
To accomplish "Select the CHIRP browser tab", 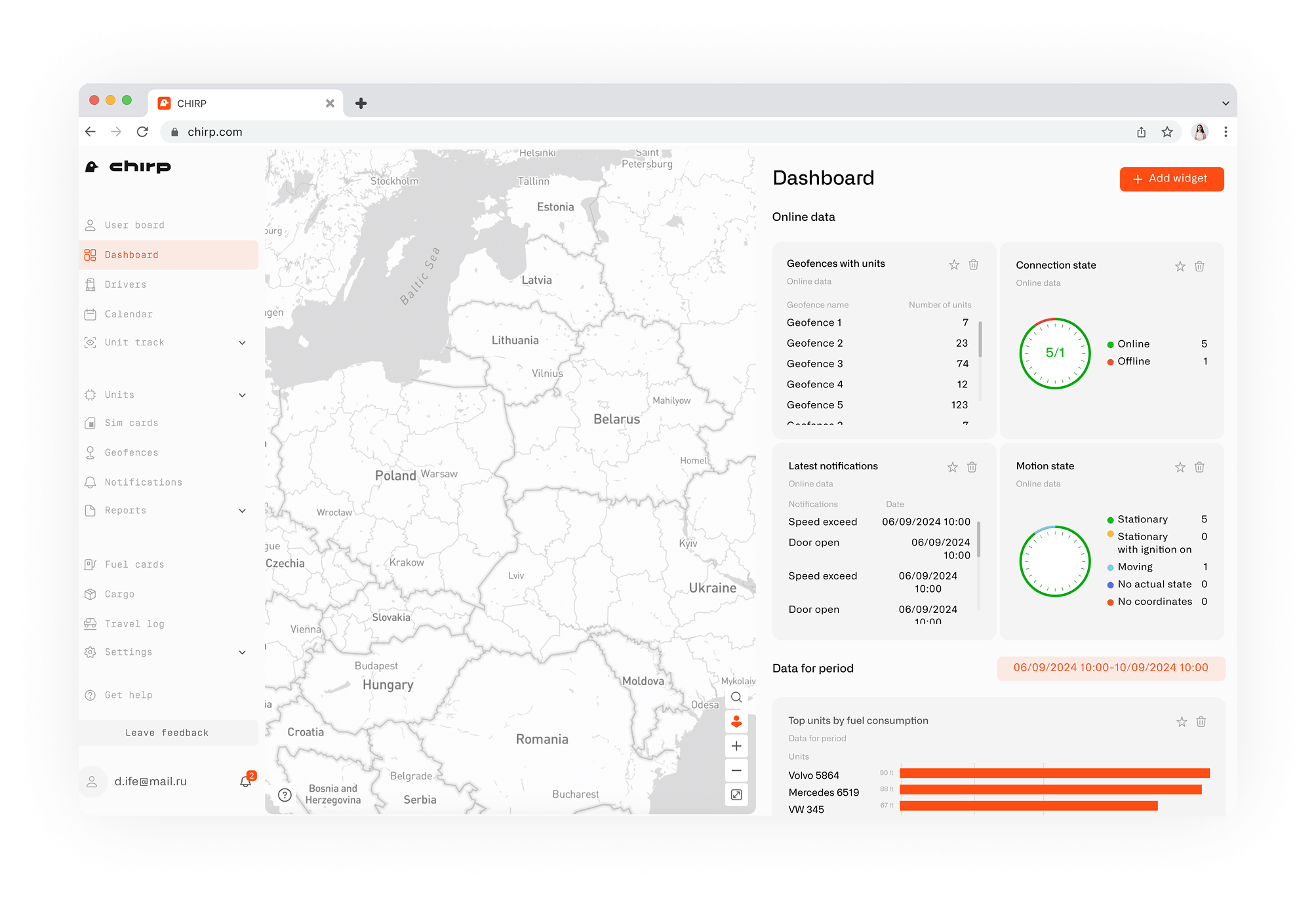I will 246,104.
